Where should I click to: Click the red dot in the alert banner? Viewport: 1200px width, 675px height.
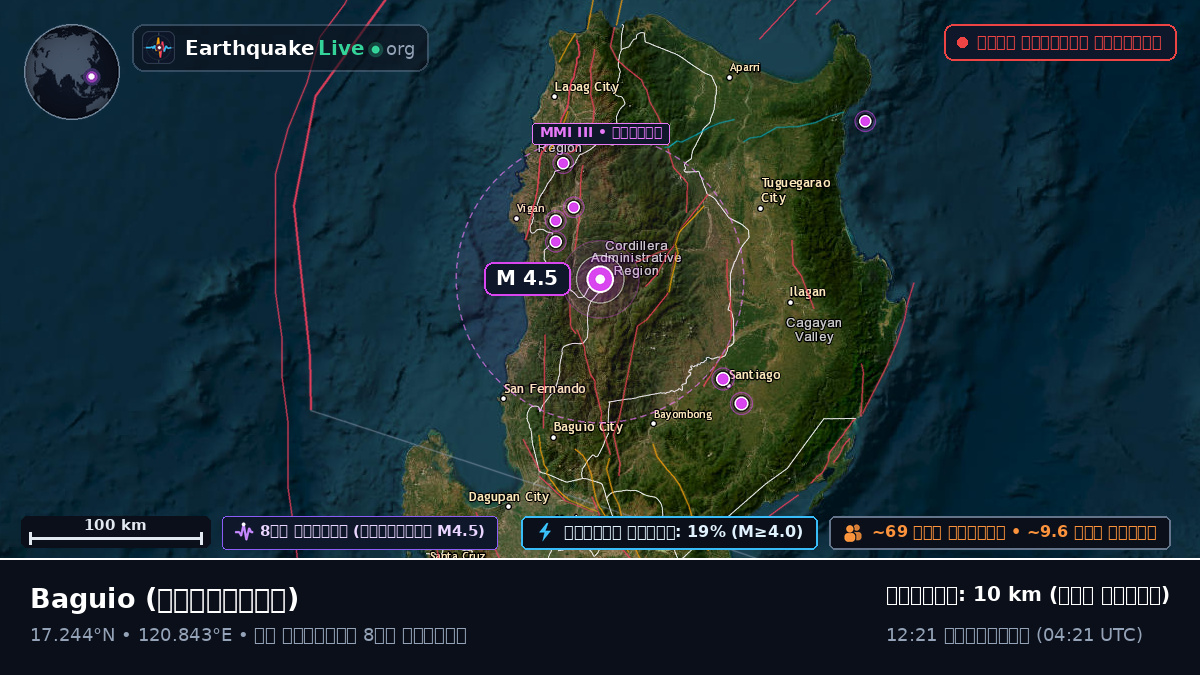click(x=962, y=42)
